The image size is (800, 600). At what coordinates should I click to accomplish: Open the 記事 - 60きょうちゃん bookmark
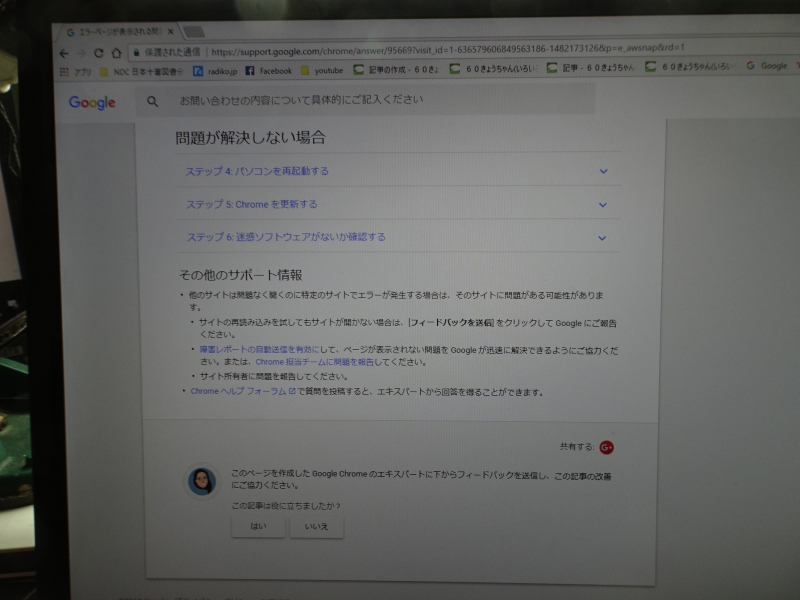pyautogui.click(x=591, y=67)
